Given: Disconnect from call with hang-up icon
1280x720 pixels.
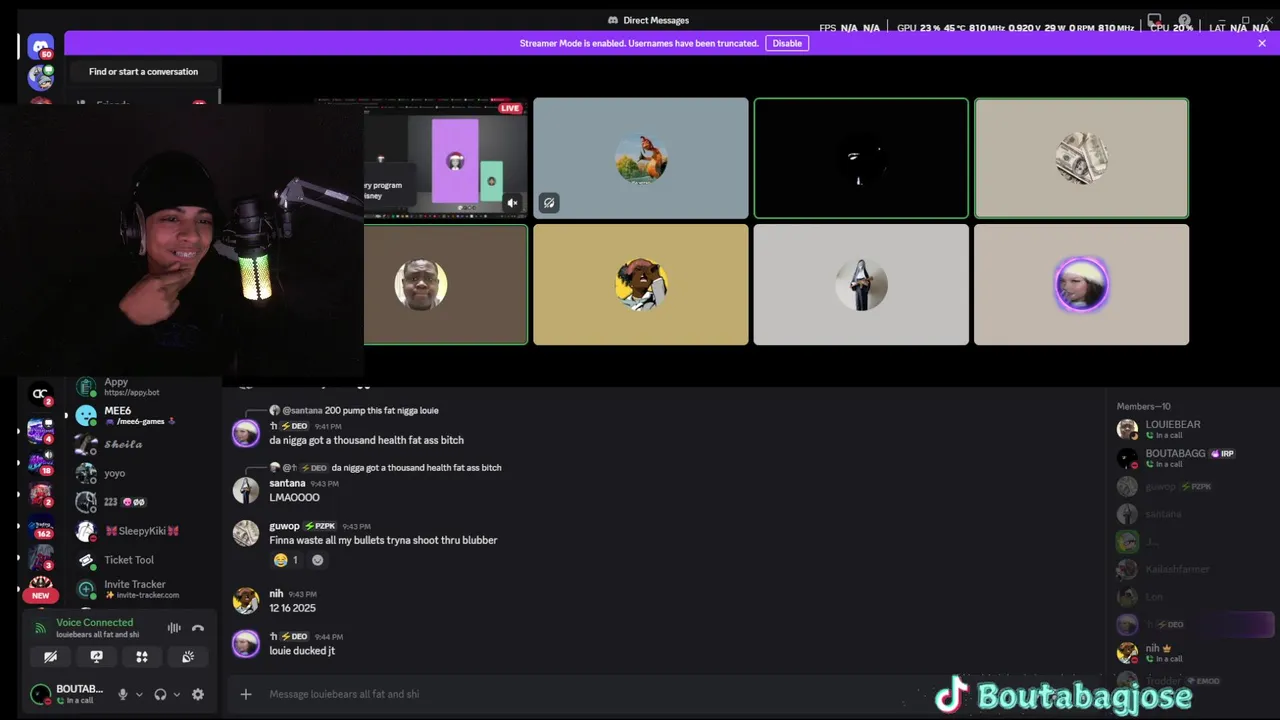Looking at the screenshot, I should 198,628.
